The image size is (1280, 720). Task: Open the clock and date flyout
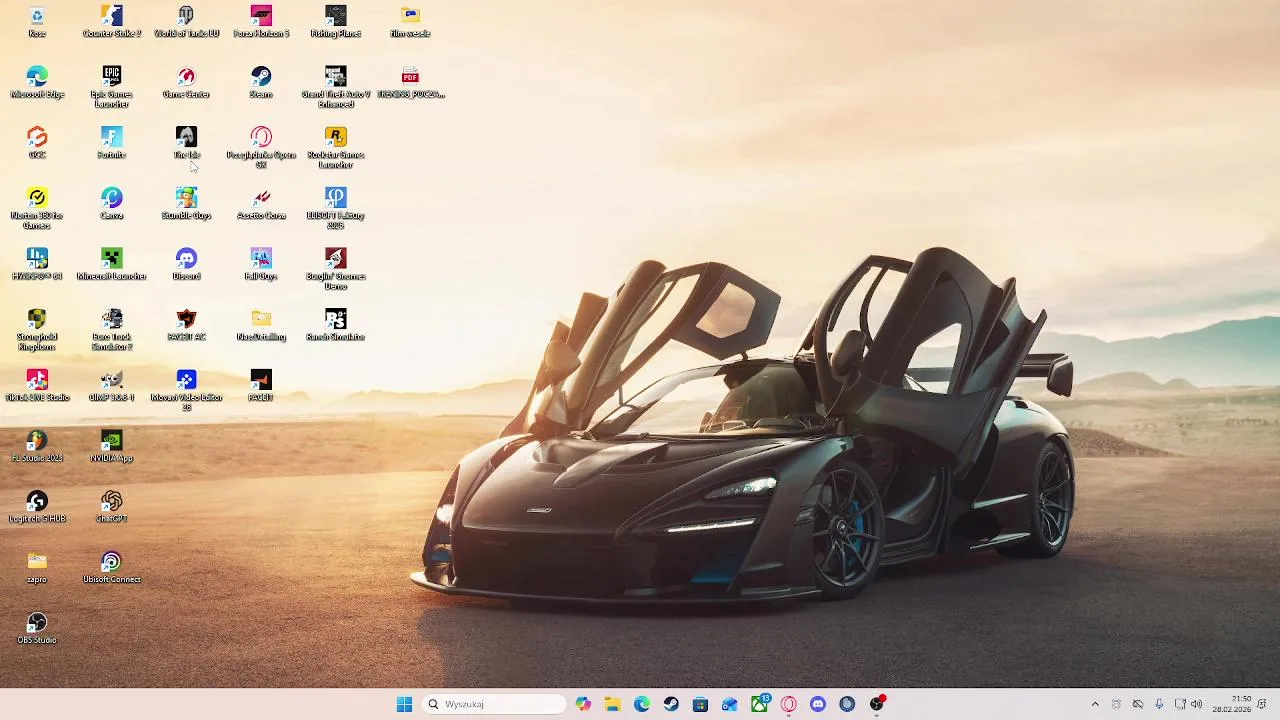click(x=1232, y=704)
